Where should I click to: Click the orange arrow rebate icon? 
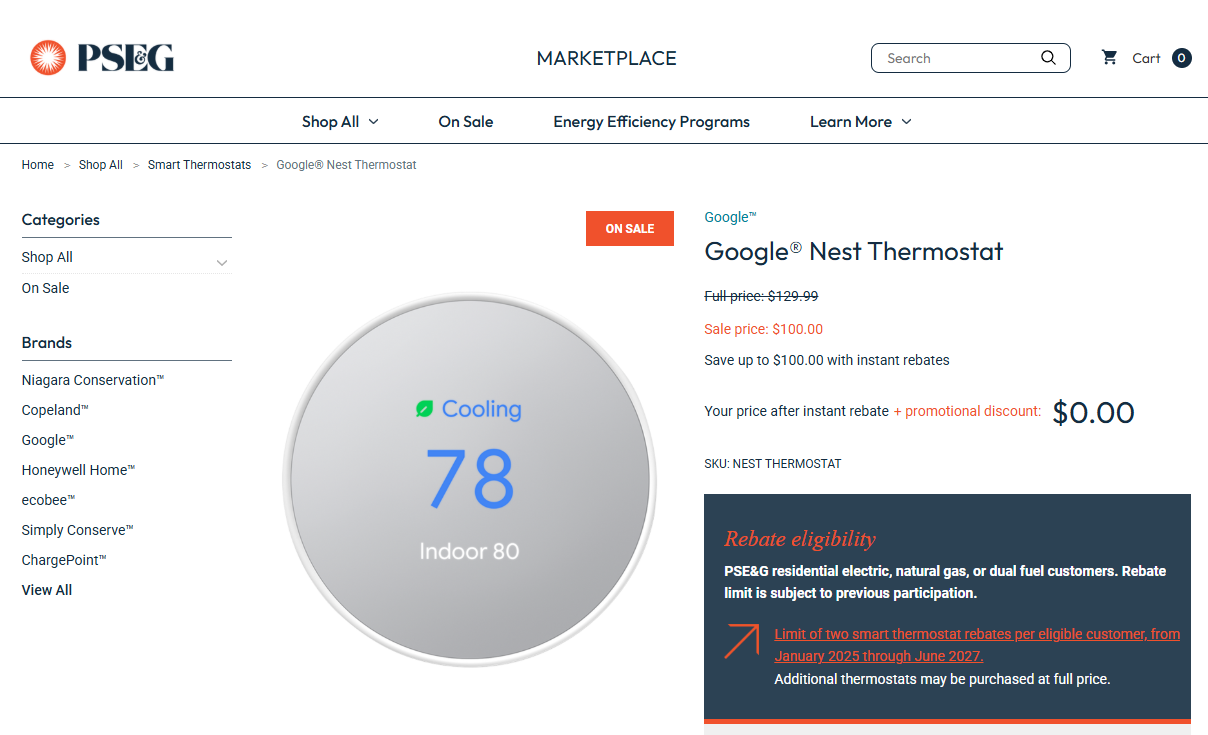741,641
